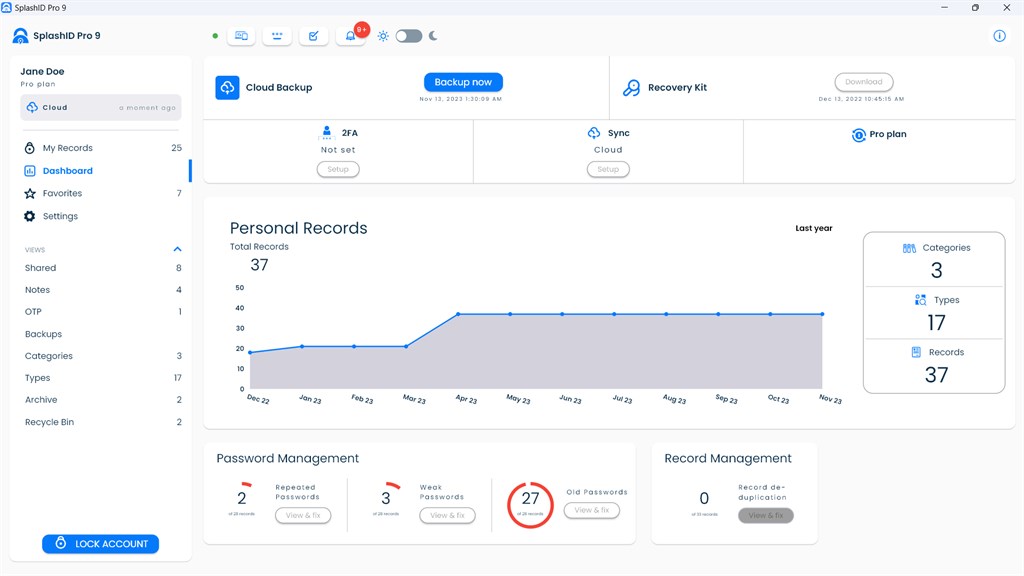Collapse the Views section chevron
Image resolution: width=1024 pixels, height=576 pixels.
pyautogui.click(x=177, y=249)
